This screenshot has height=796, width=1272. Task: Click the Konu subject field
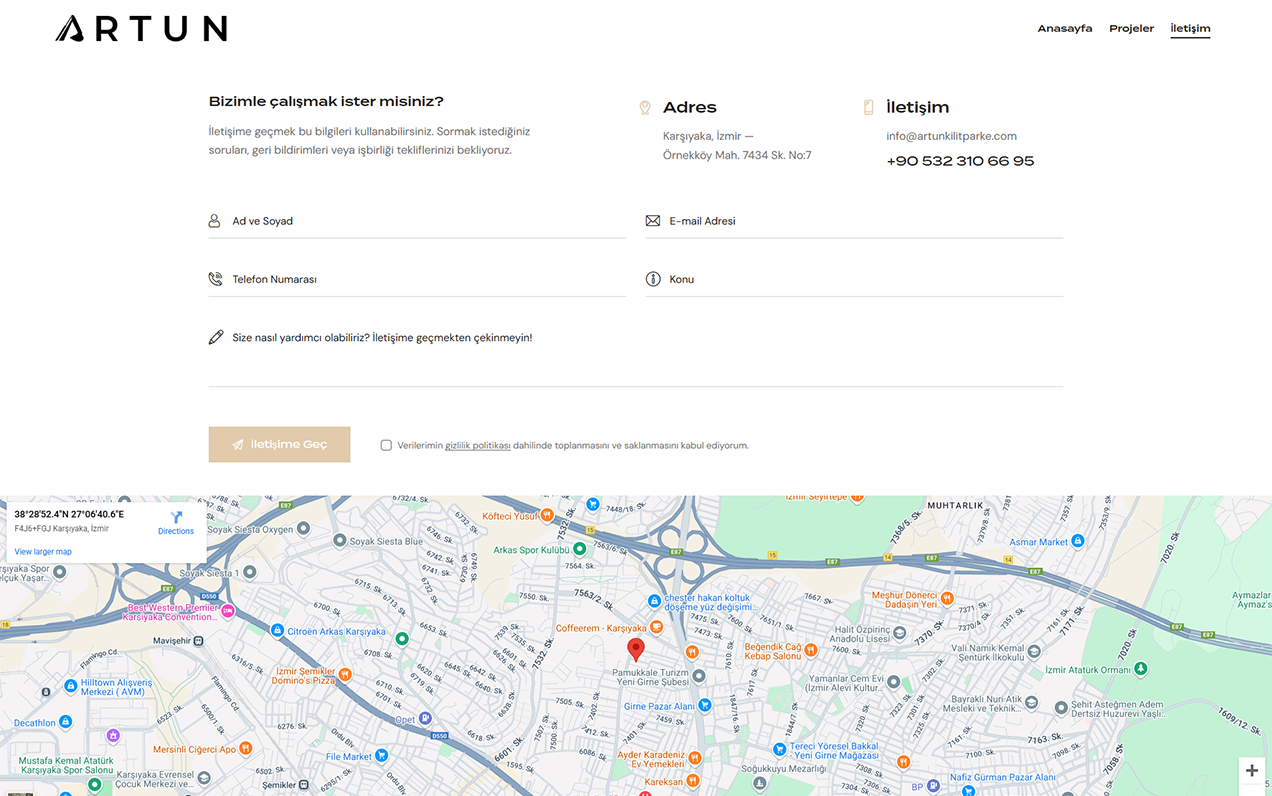[x=863, y=279]
